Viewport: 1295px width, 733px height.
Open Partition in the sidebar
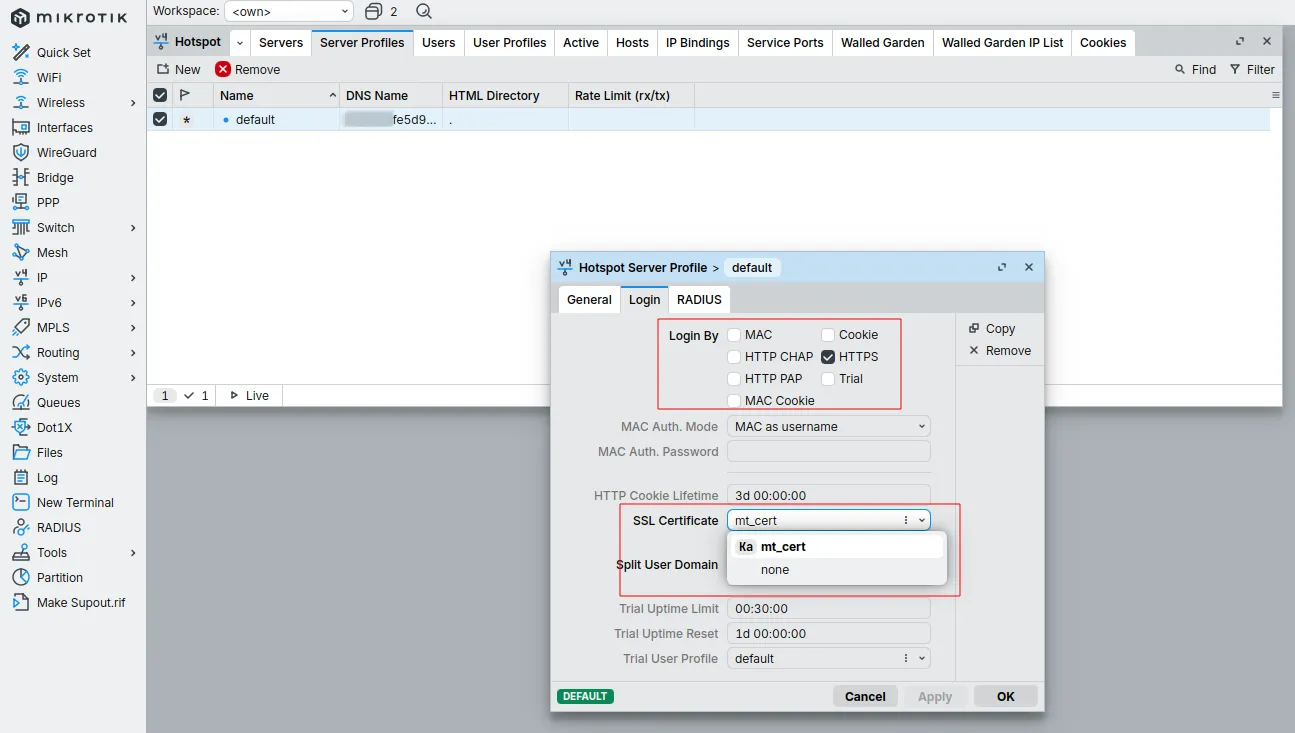tap(60, 577)
